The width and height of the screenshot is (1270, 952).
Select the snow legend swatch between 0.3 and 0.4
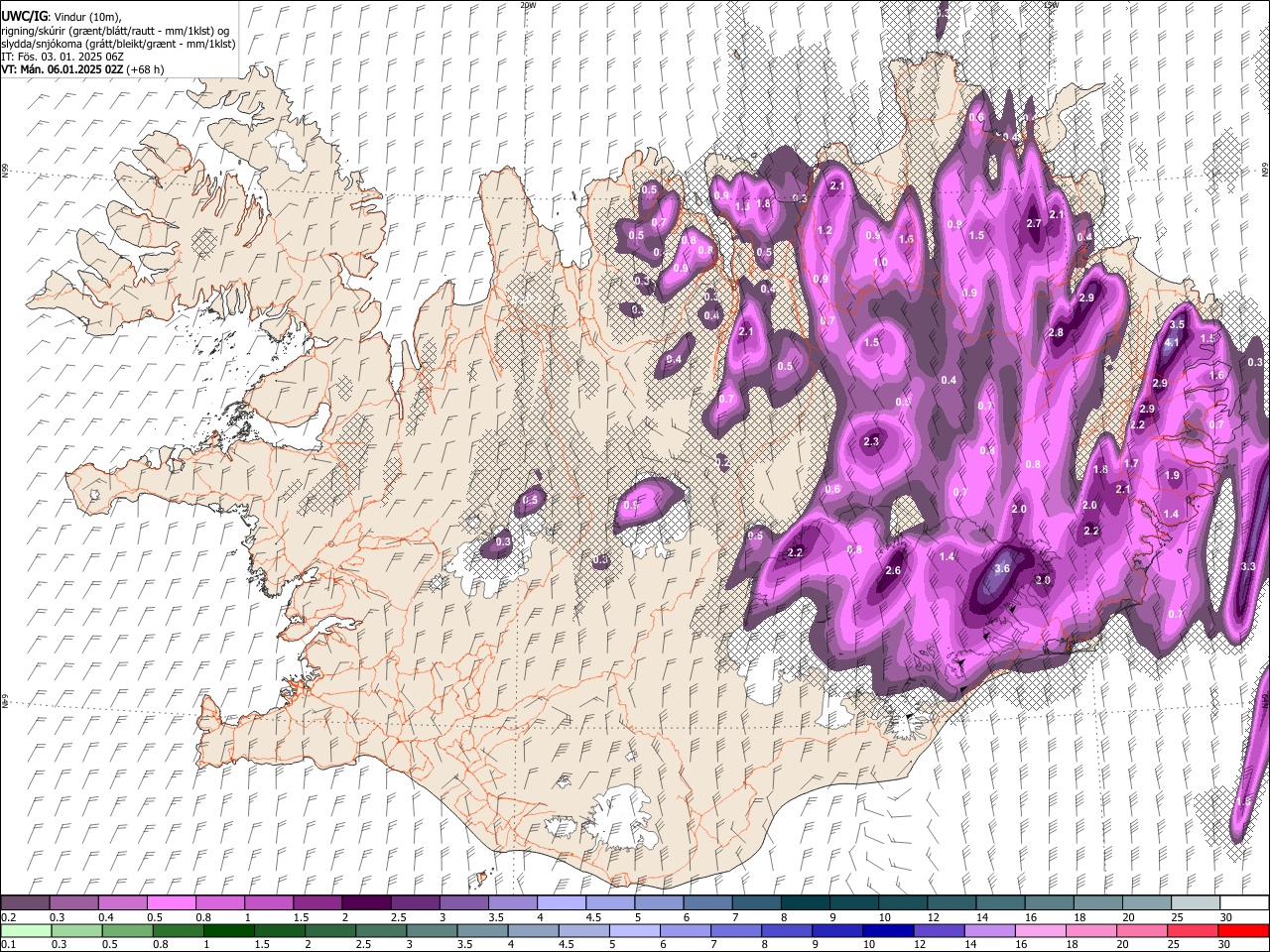(x=73, y=902)
